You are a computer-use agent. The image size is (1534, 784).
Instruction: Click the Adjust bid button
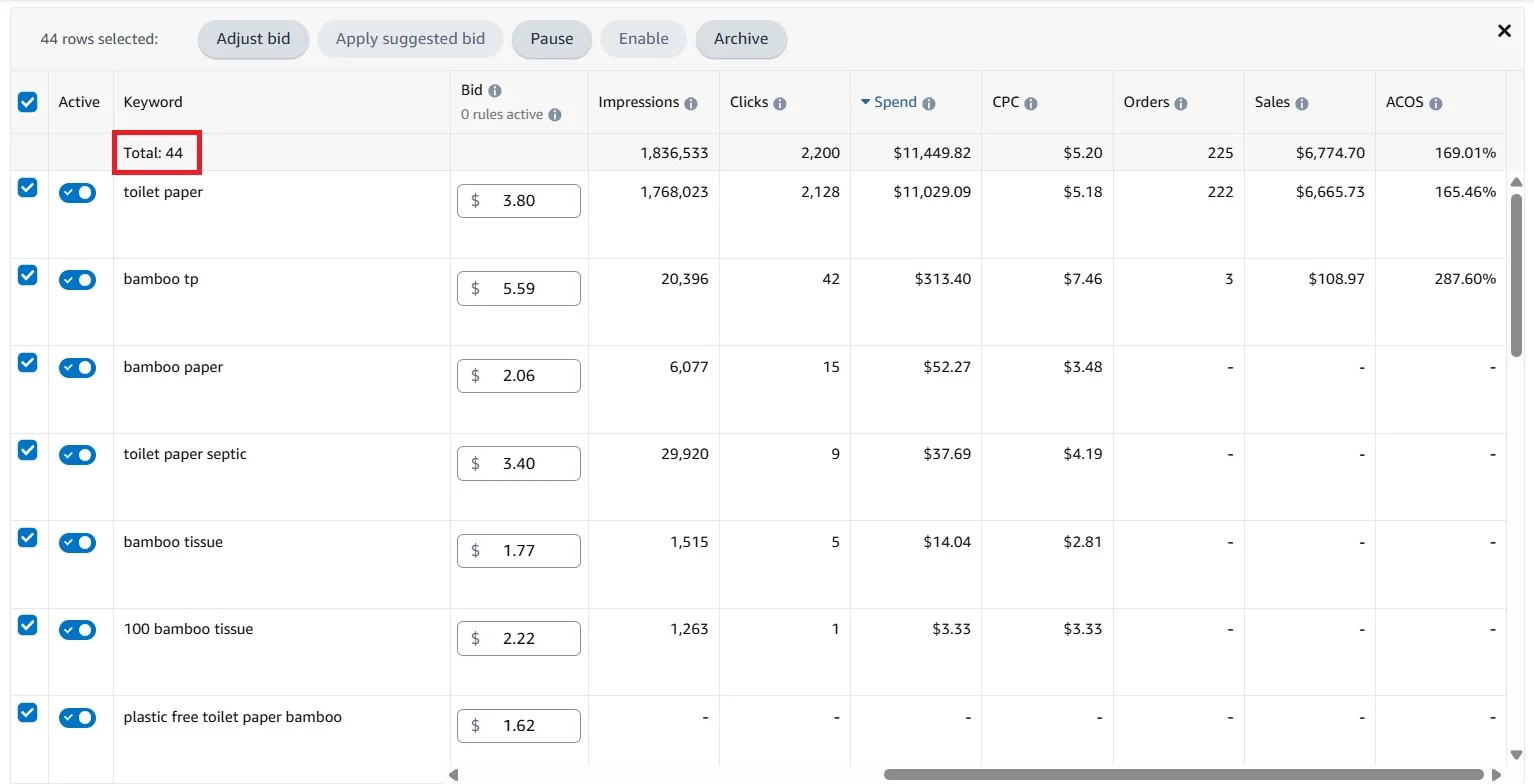point(253,39)
